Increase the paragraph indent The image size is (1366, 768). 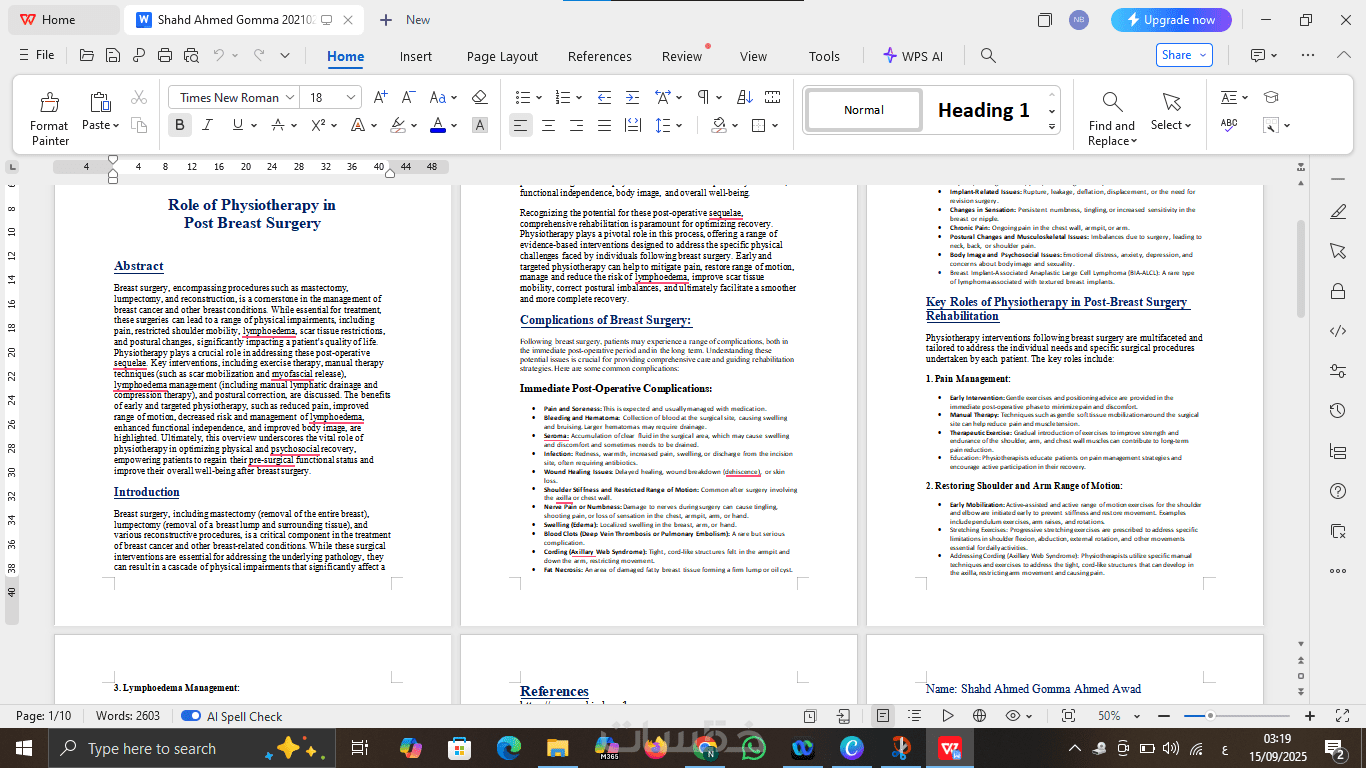(x=634, y=97)
